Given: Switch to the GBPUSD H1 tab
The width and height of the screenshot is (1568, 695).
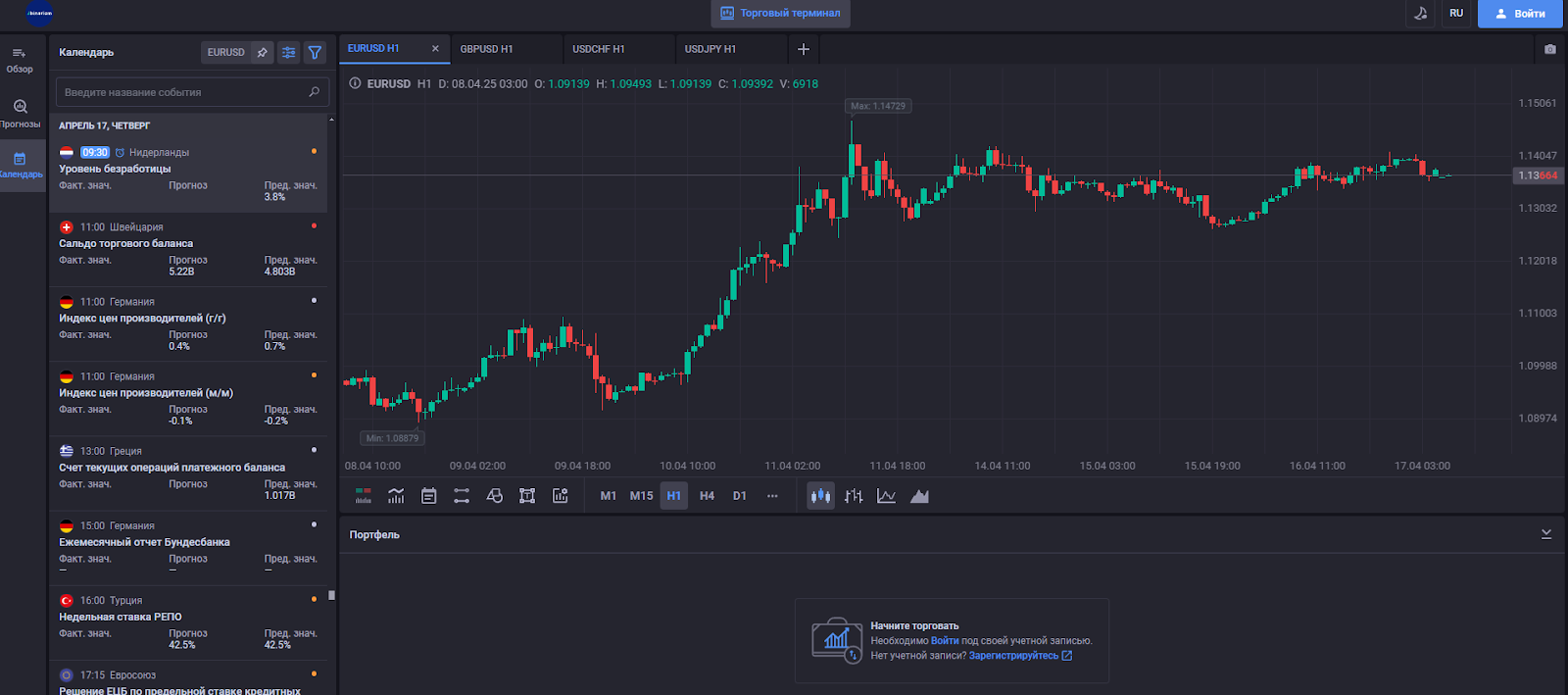Looking at the screenshot, I should pyautogui.click(x=487, y=49).
